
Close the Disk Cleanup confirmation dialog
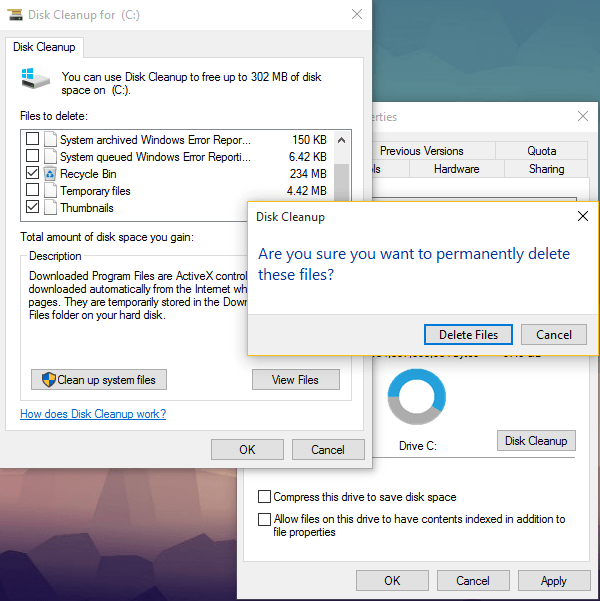583,216
